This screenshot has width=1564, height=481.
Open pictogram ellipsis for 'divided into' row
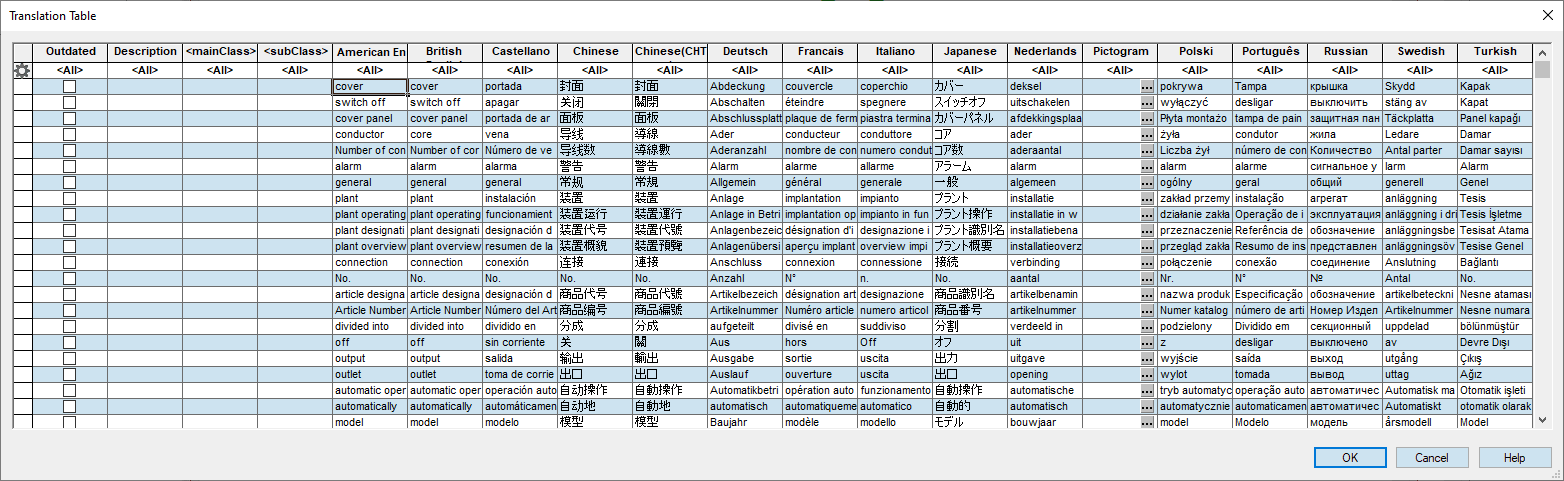click(x=1147, y=326)
